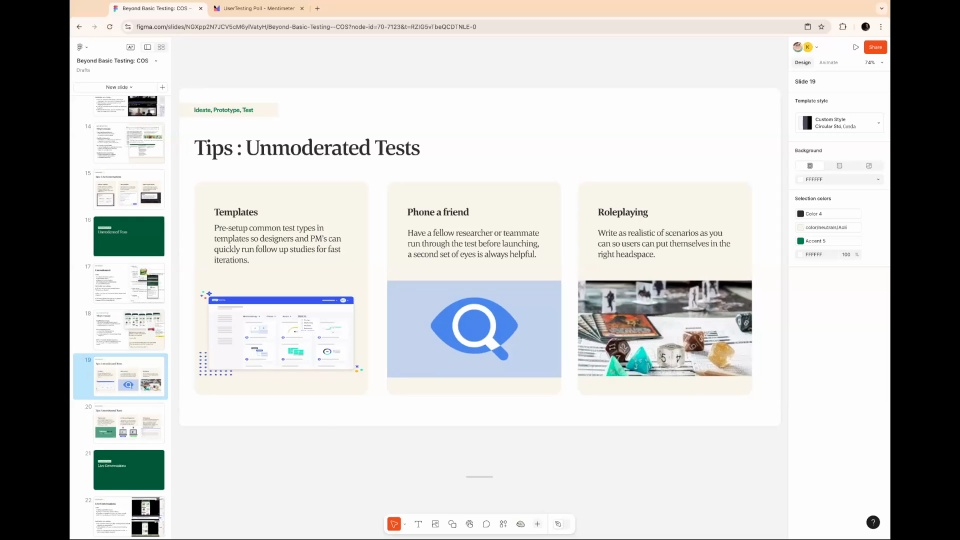This screenshot has height=540, width=960.
Task: Select green slide 16 thumbnail
Action: [x=129, y=236]
